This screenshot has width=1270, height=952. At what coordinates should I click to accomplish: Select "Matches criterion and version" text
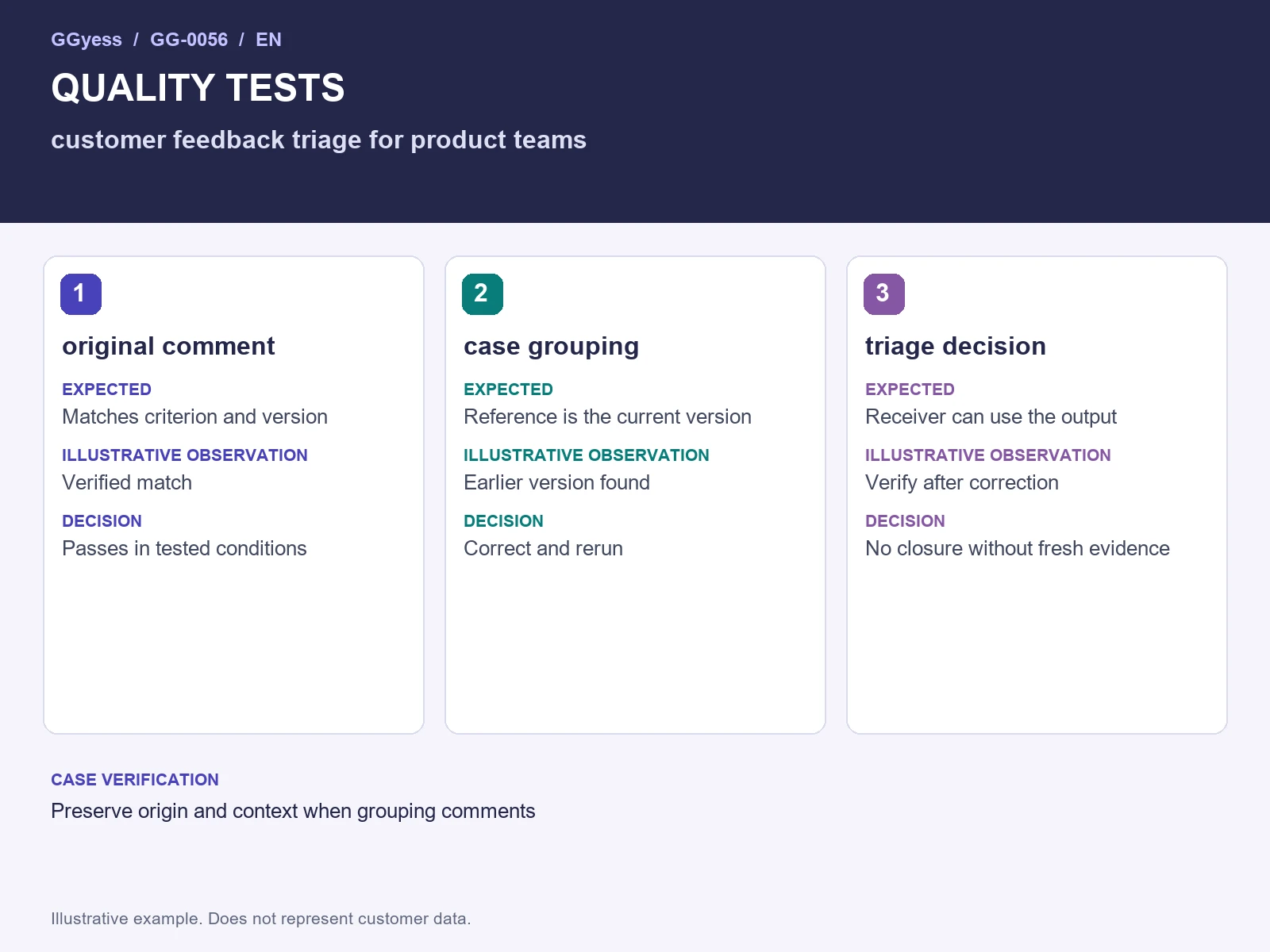[x=194, y=416]
